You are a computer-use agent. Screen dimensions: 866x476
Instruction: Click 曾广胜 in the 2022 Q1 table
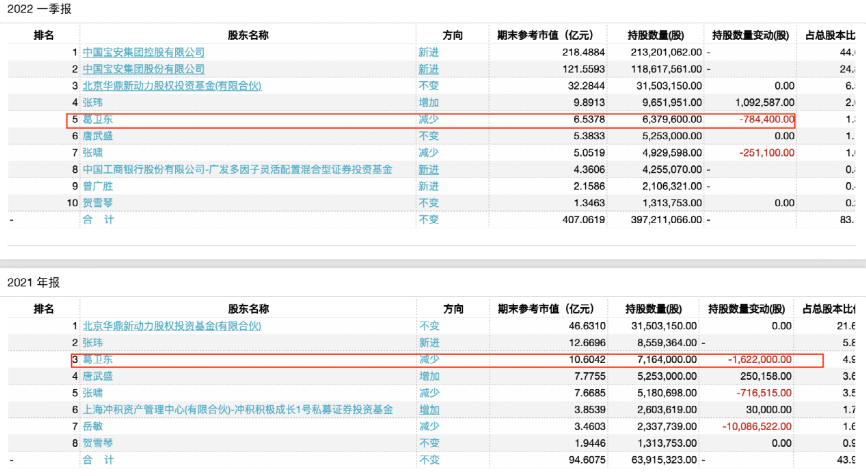[x=96, y=186]
